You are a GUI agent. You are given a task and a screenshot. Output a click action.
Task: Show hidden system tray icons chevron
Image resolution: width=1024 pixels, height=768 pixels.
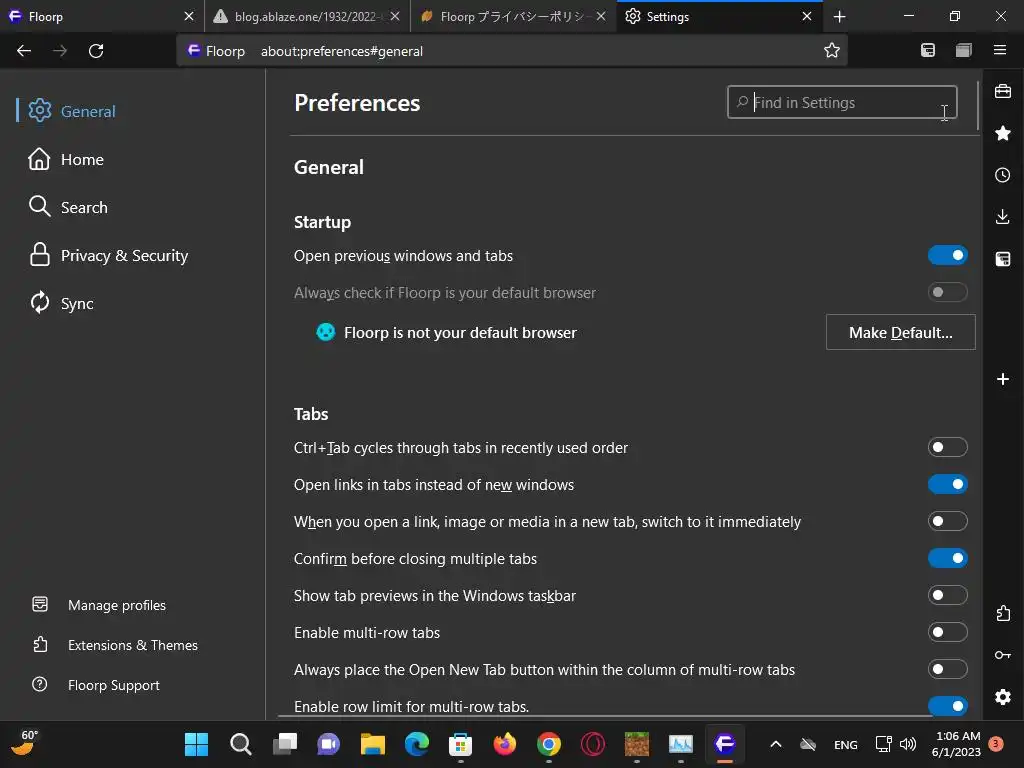776,744
